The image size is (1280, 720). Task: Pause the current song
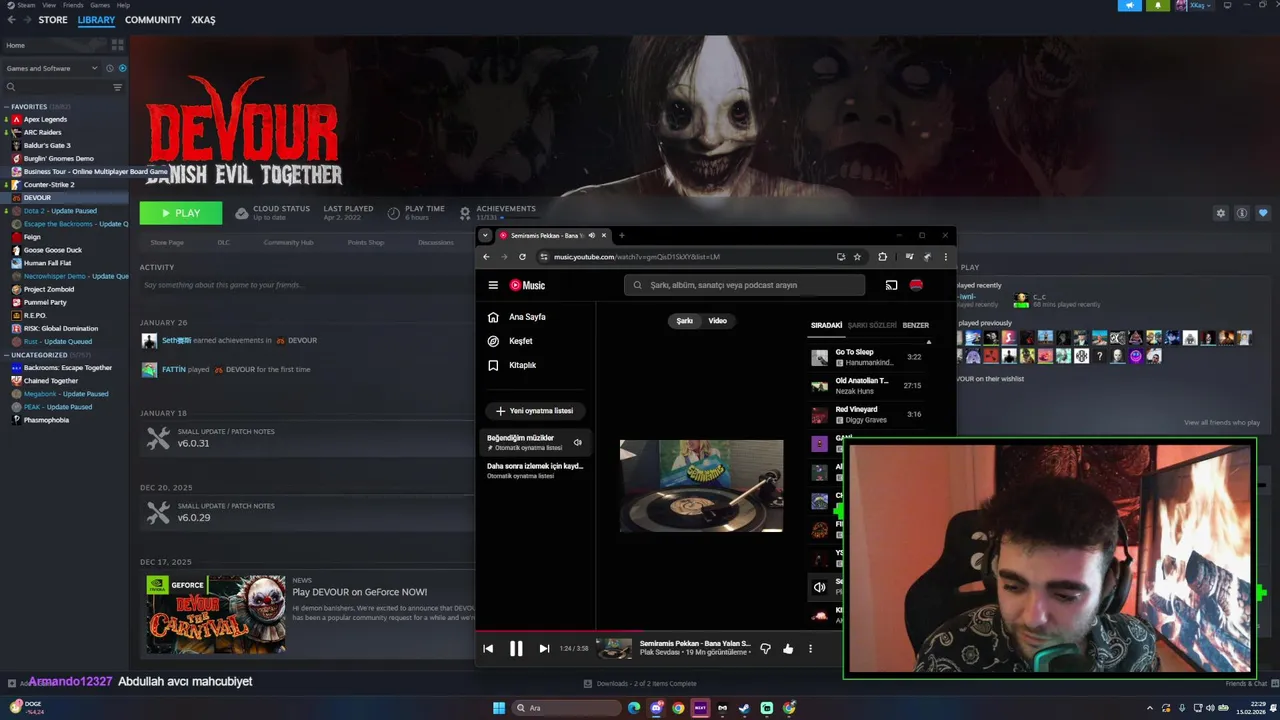click(x=516, y=649)
